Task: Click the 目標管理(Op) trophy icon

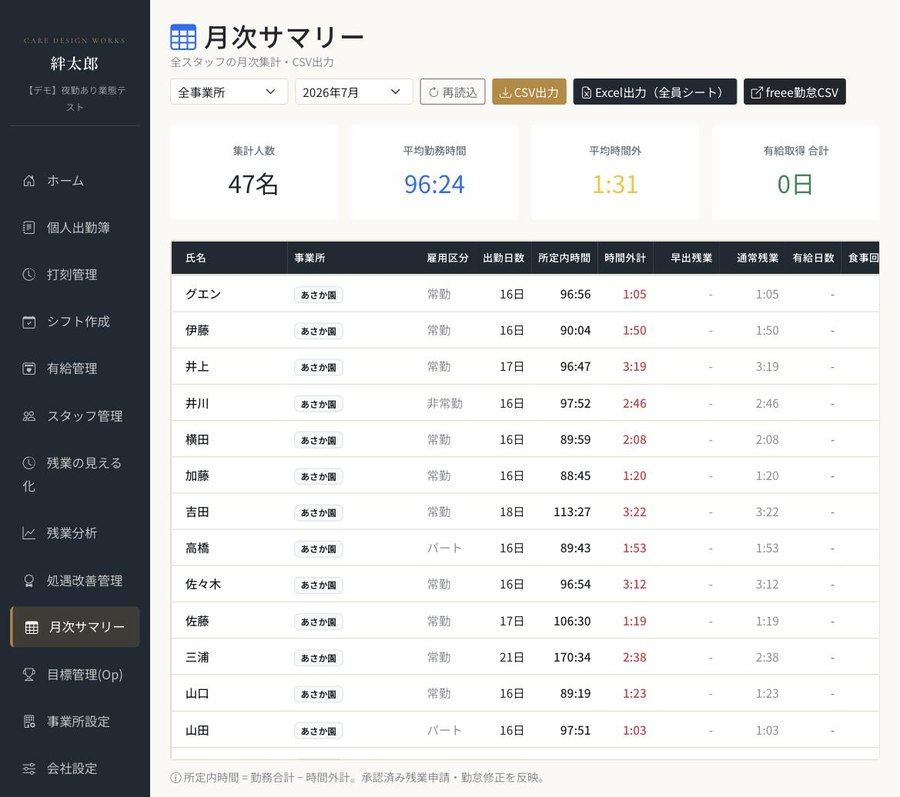Action: [29, 675]
